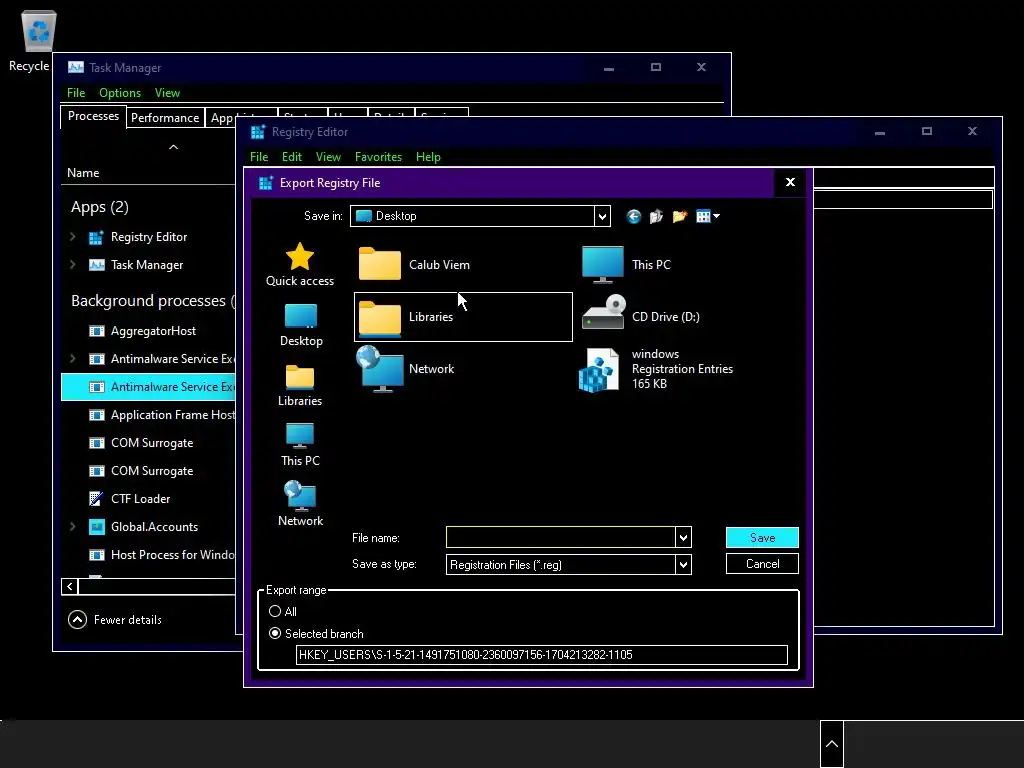1024x768 pixels.
Task: Select Desktop in the places sidebar
Action: click(x=301, y=325)
